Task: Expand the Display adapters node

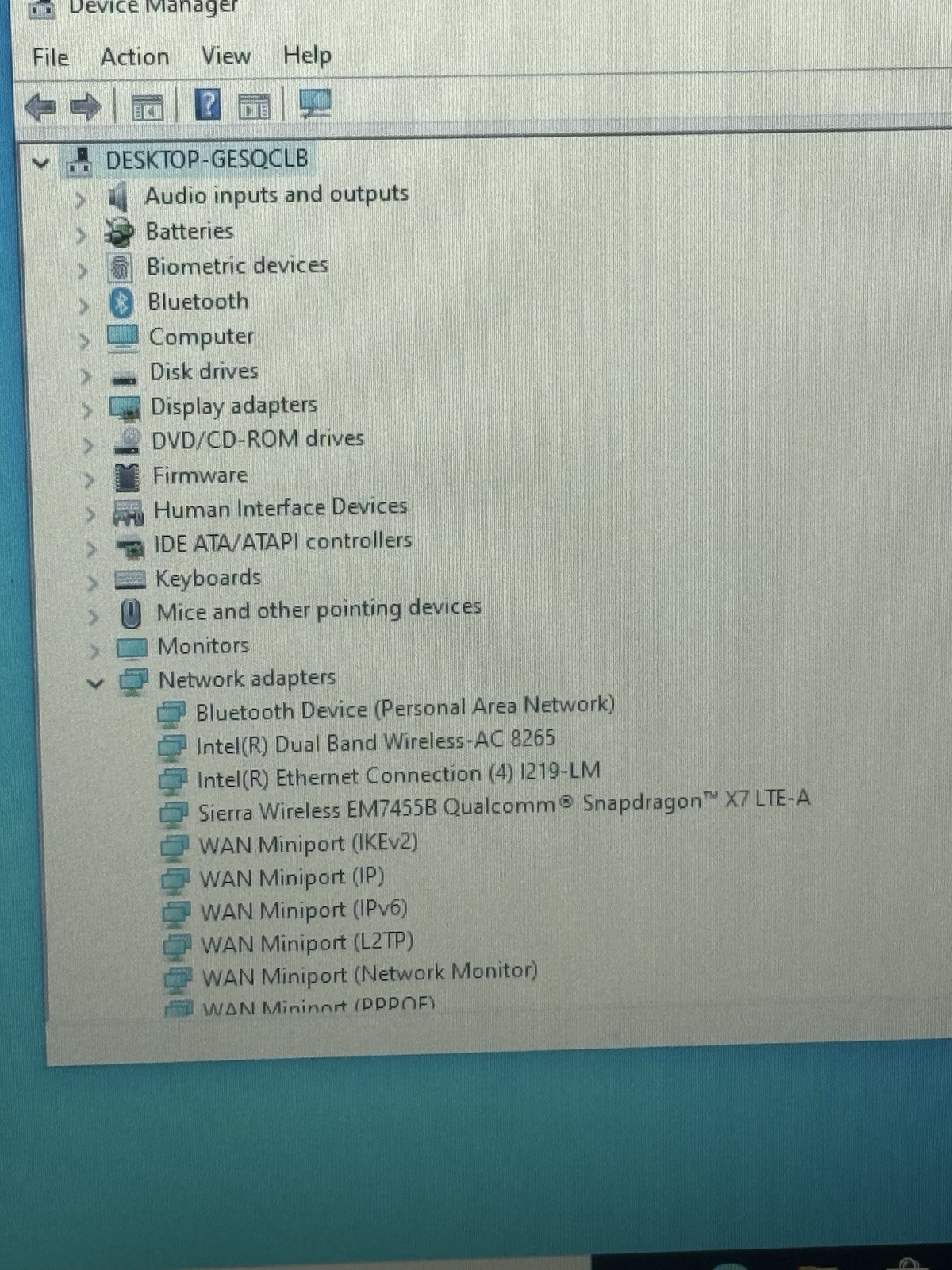Action: (x=86, y=410)
